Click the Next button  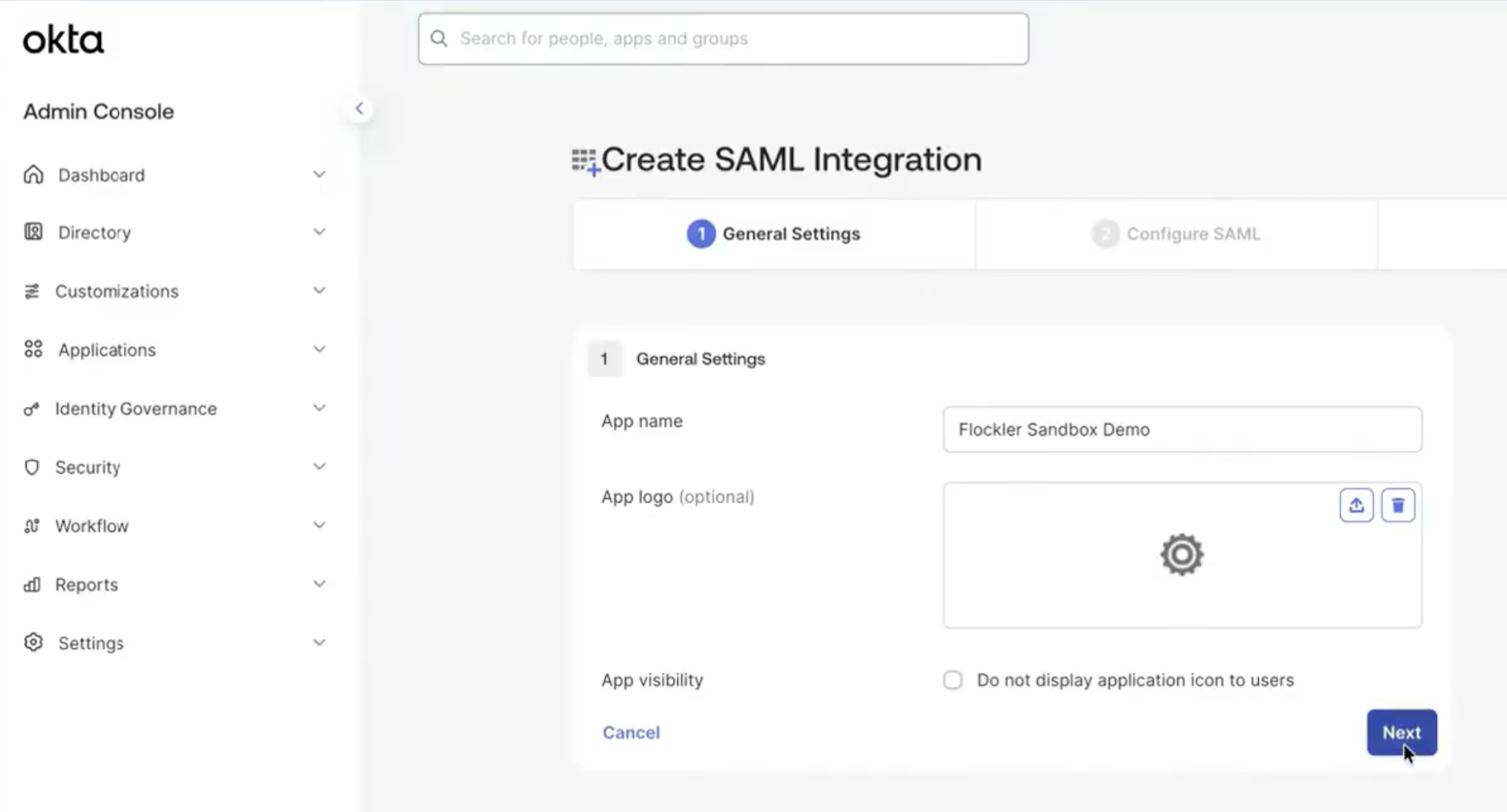(1401, 732)
